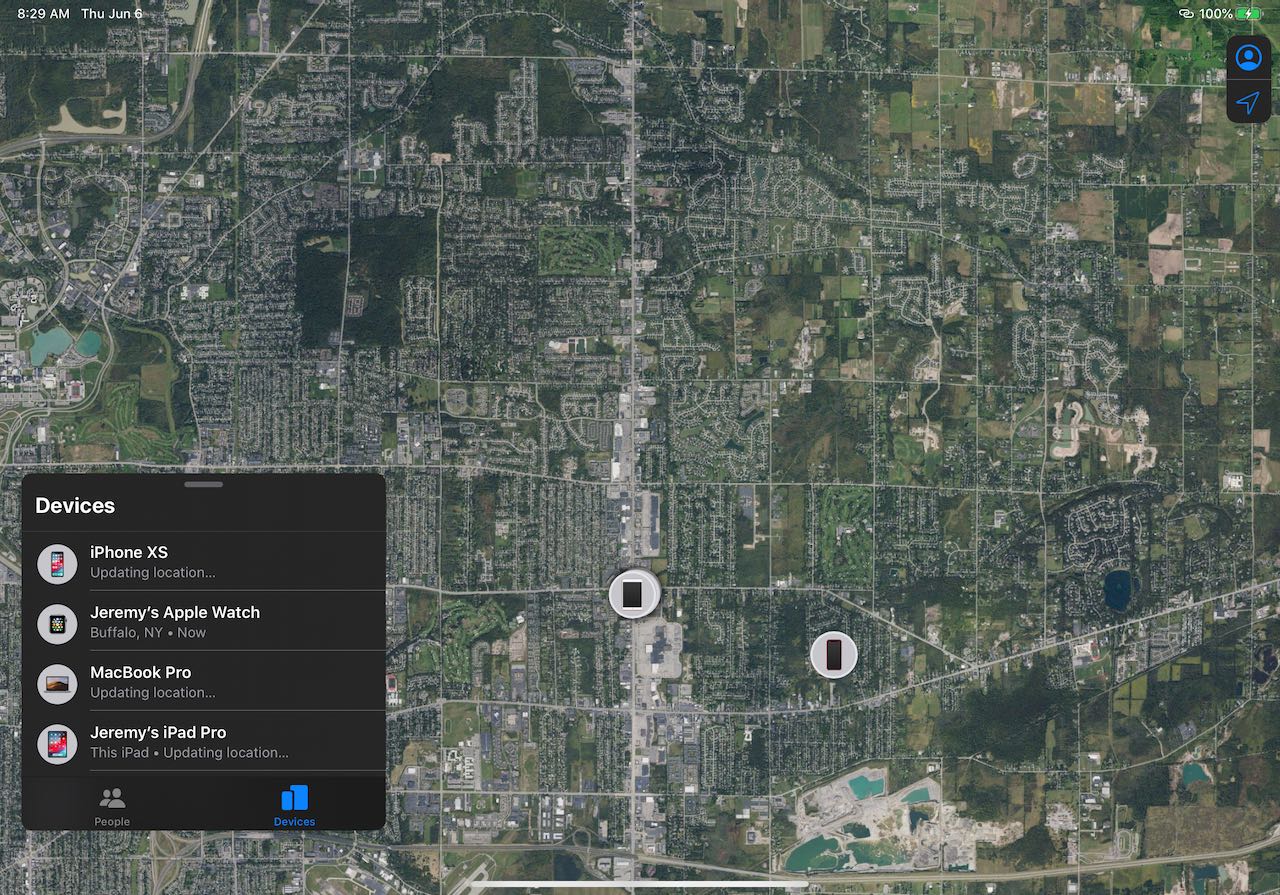The height and width of the screenshot is (895, 1280).
Task: Select the "Jeremy's iPad Pro" name
Action: [x=158, y=733]
